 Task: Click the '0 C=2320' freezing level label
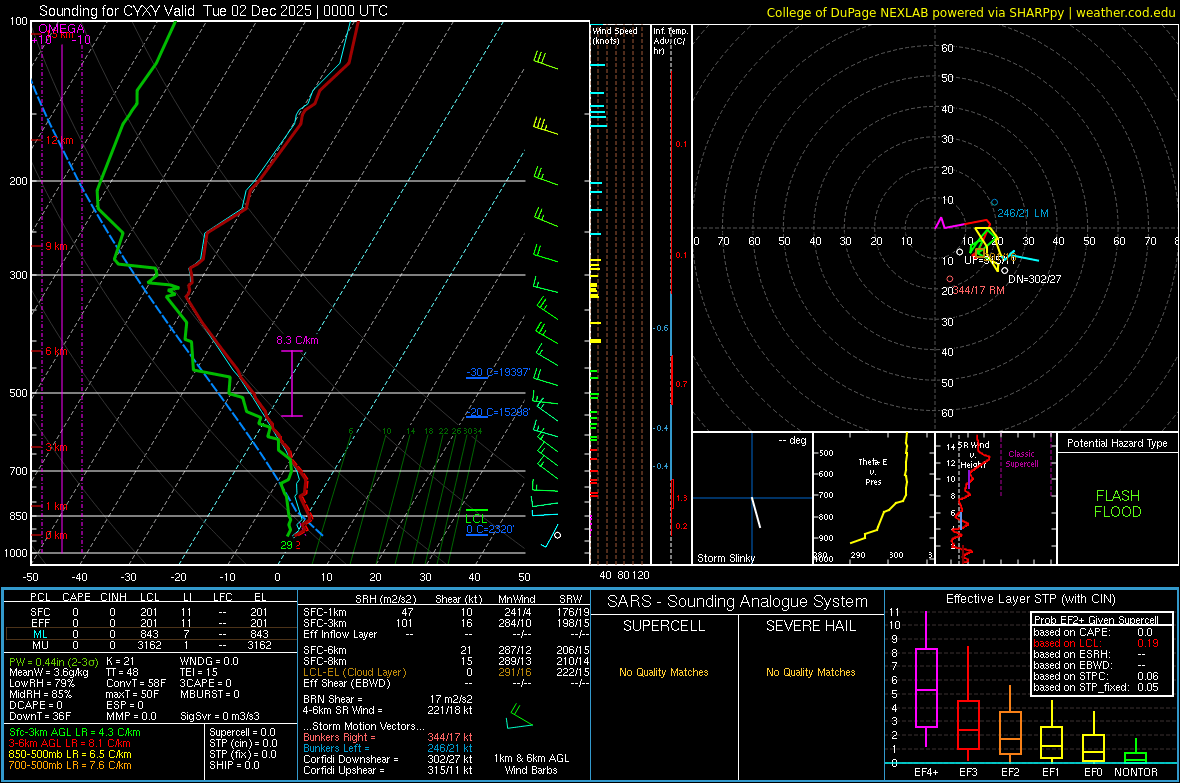click(x=490, y=529)
